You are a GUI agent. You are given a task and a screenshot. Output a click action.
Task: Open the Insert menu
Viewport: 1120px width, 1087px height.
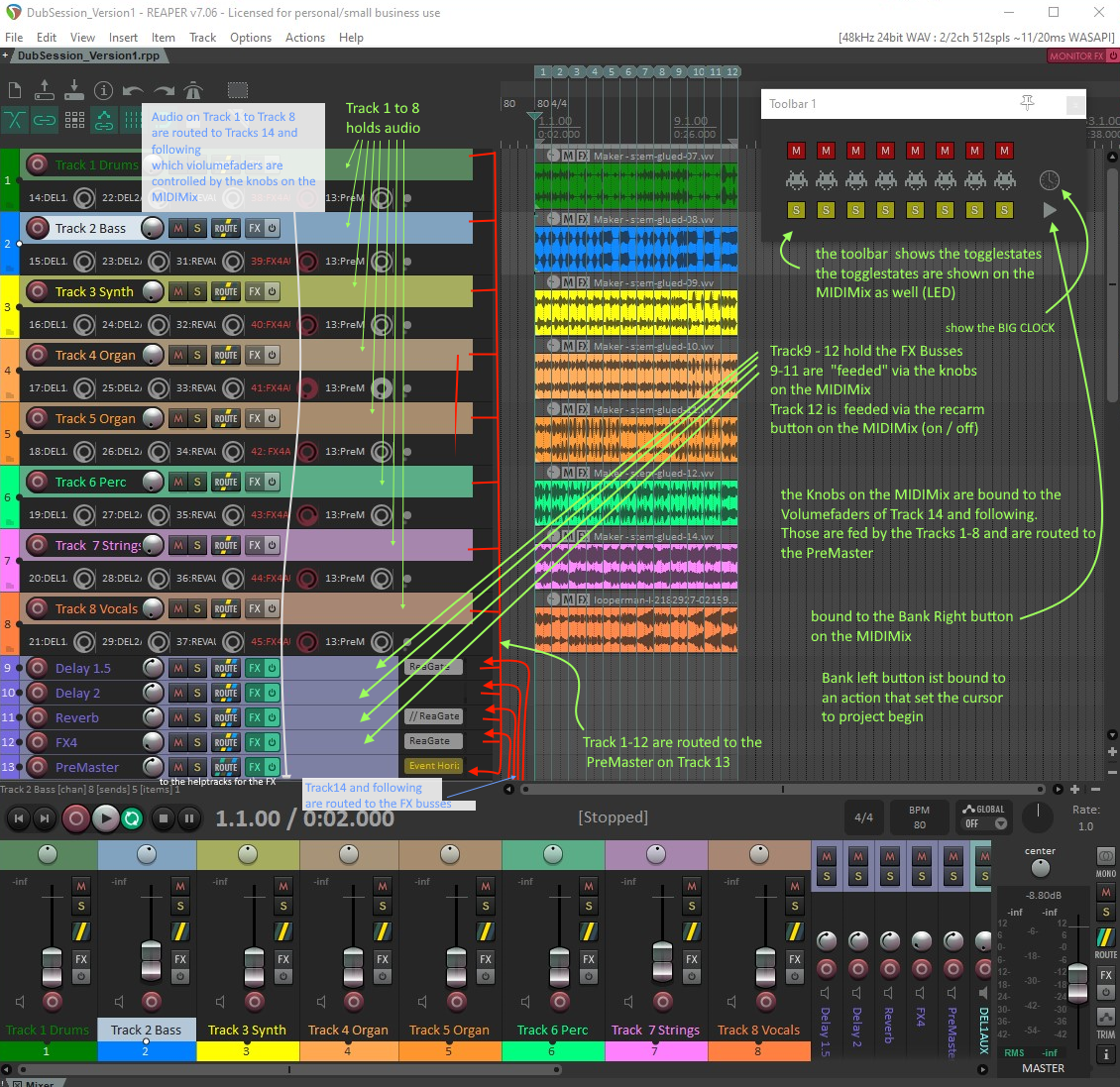click(x=123, y=37)
